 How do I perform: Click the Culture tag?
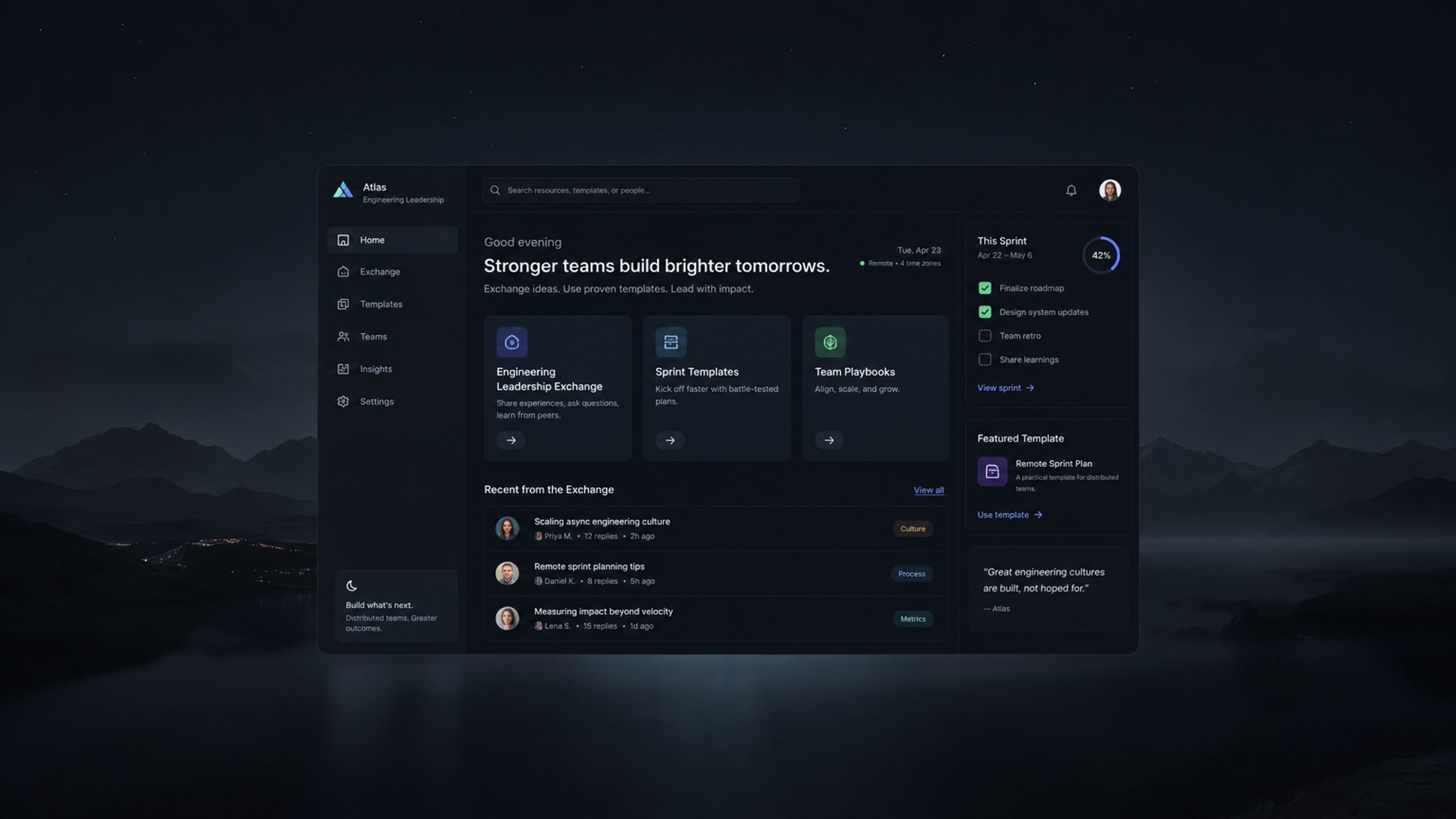pos(912,529)
